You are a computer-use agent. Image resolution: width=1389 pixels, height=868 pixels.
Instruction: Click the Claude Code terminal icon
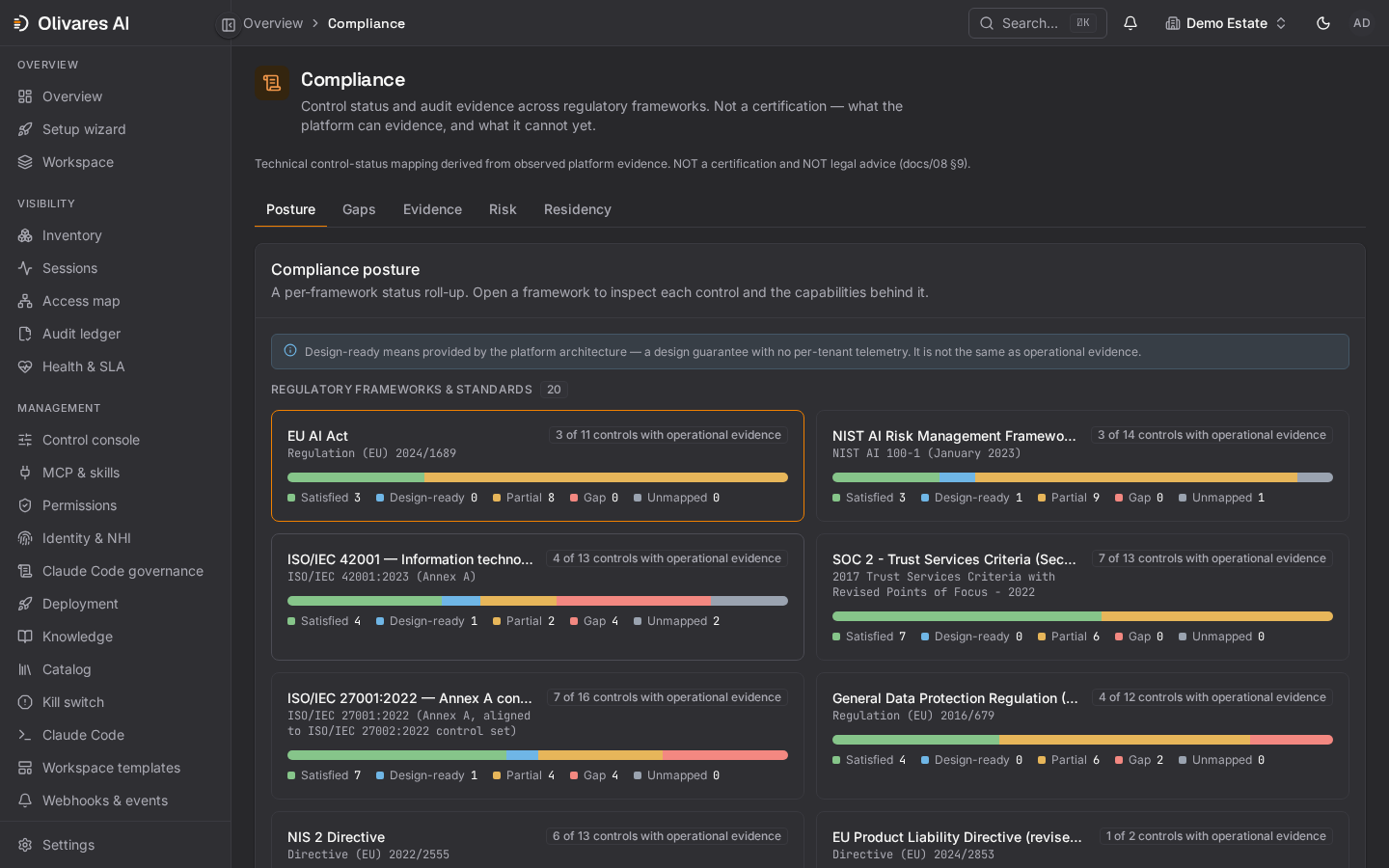(25, 735)
